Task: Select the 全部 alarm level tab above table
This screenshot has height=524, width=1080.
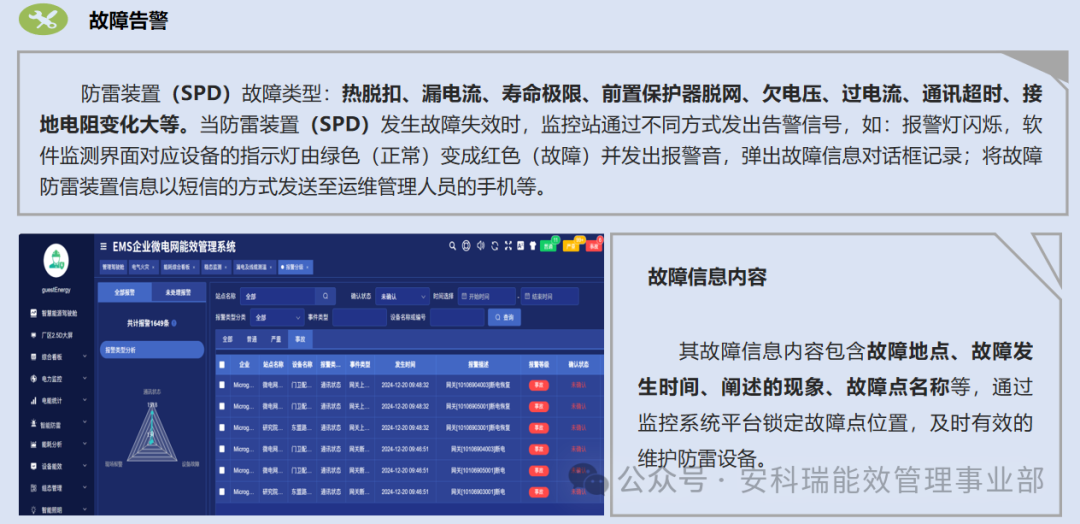Action: pyautogui.click(x=228, y=339)
